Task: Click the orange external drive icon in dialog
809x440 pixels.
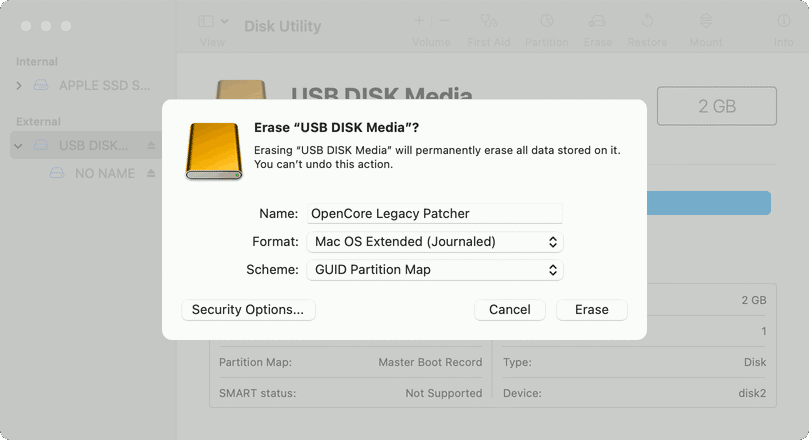Action: pos(214,151)
